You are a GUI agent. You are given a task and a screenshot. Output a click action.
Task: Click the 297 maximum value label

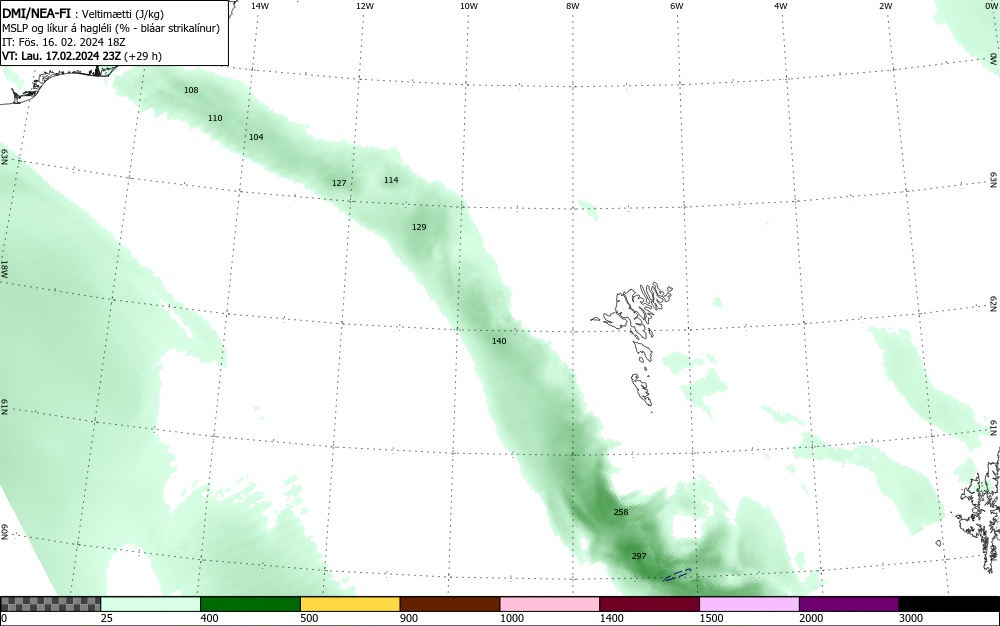639,556
